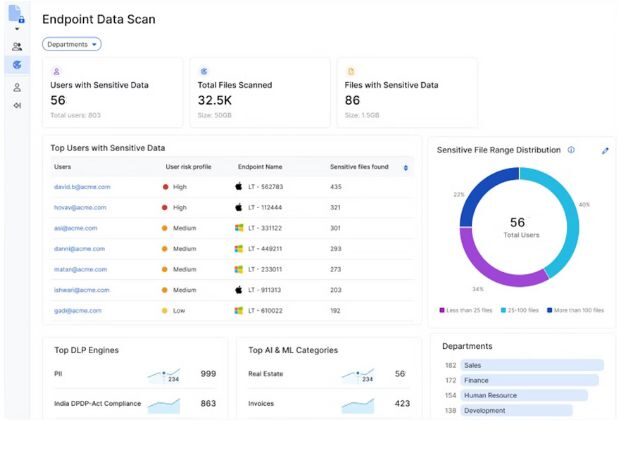Click the info icon beside Sensitive File Range Distribution
The image size is (626, 449).
(x=571, y=150)
